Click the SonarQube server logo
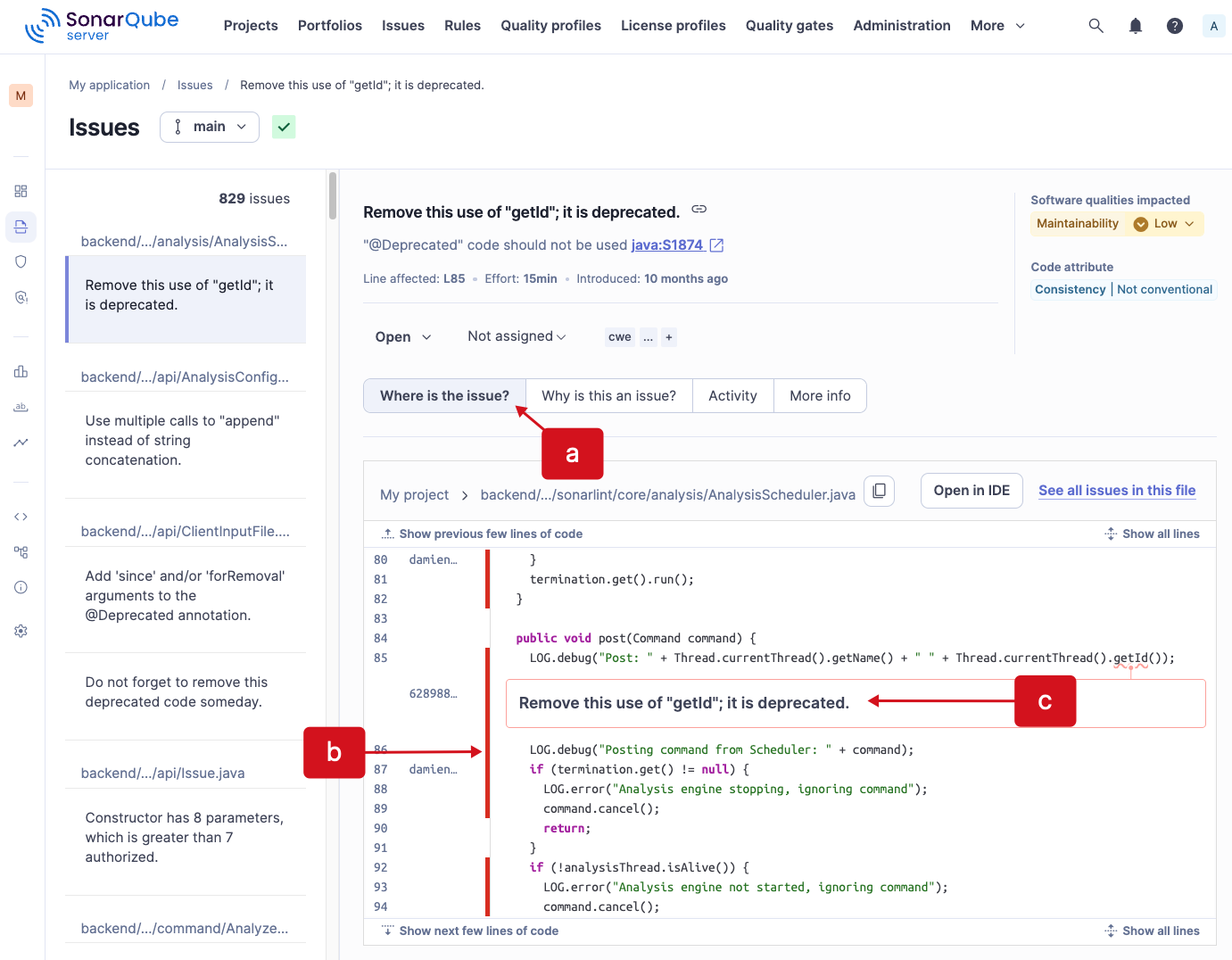1232x960 pixels. coord(102,26)
